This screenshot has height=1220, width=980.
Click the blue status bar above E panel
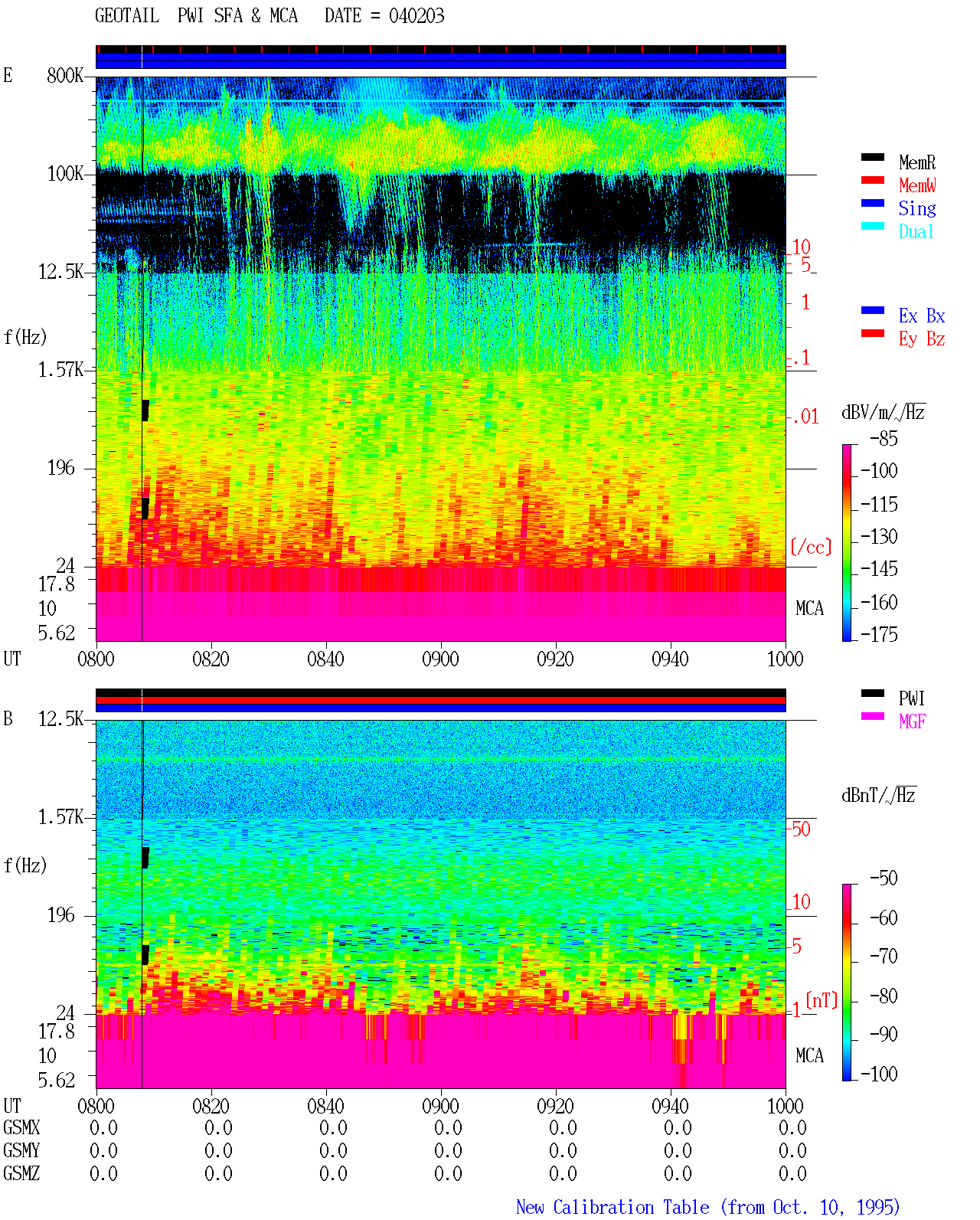[x=440, y=61]
